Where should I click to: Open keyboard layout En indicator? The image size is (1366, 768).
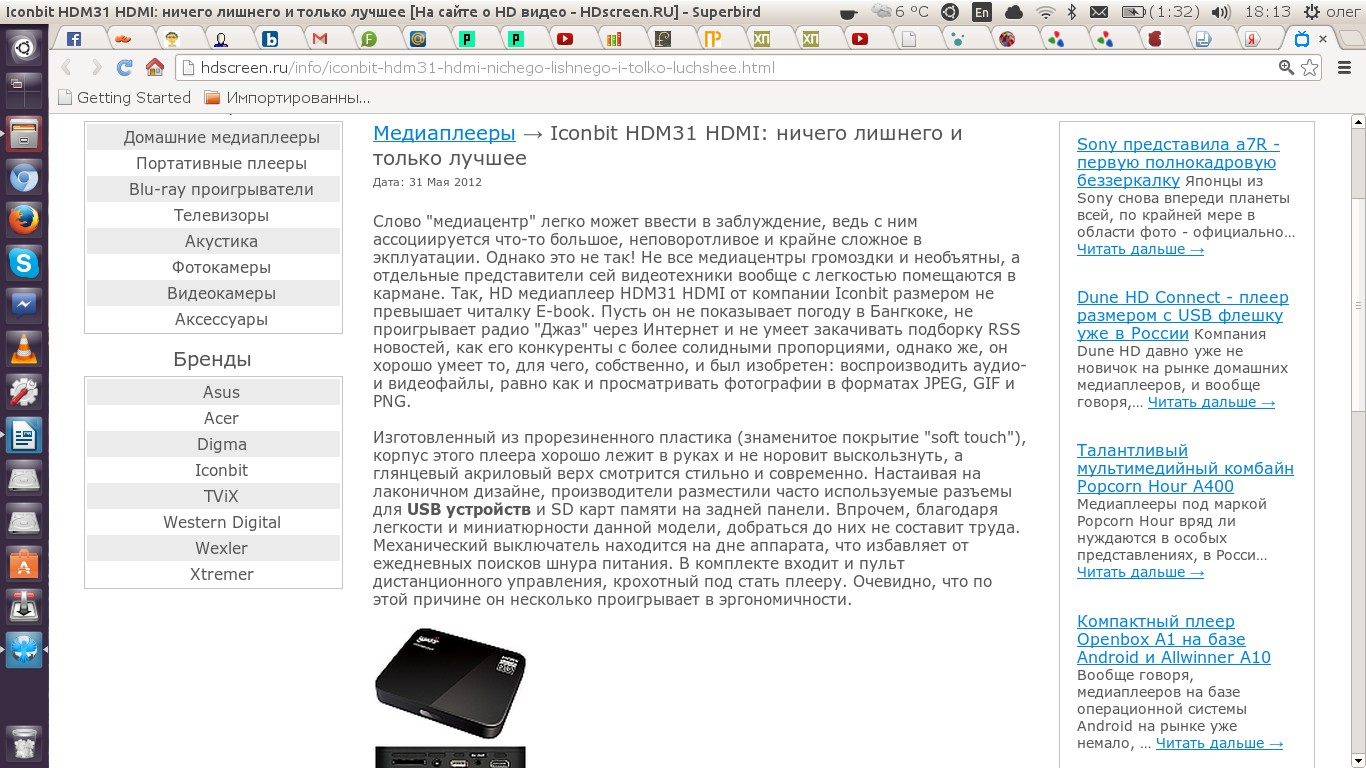click(x=982, y=12)
